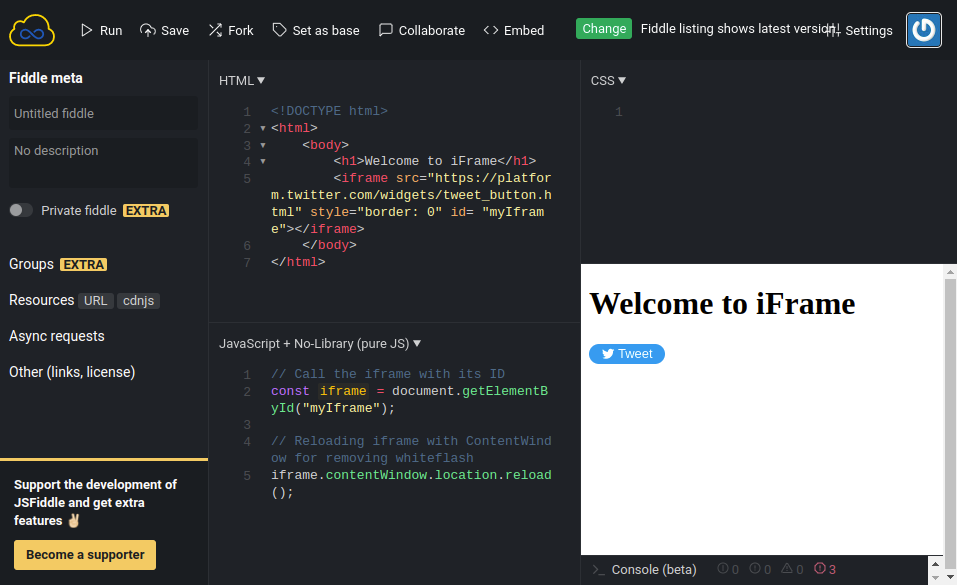Open JavaScript + No-Library language dropdown

pos(320,343)
